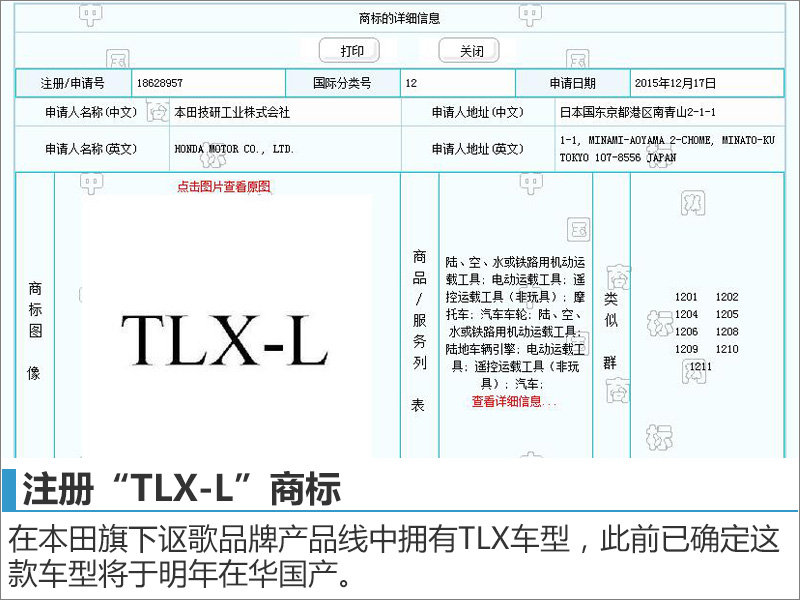Click the 申请人地址(中文) label
This screenshot has height=600, width=800.
(x=478, y=112)
